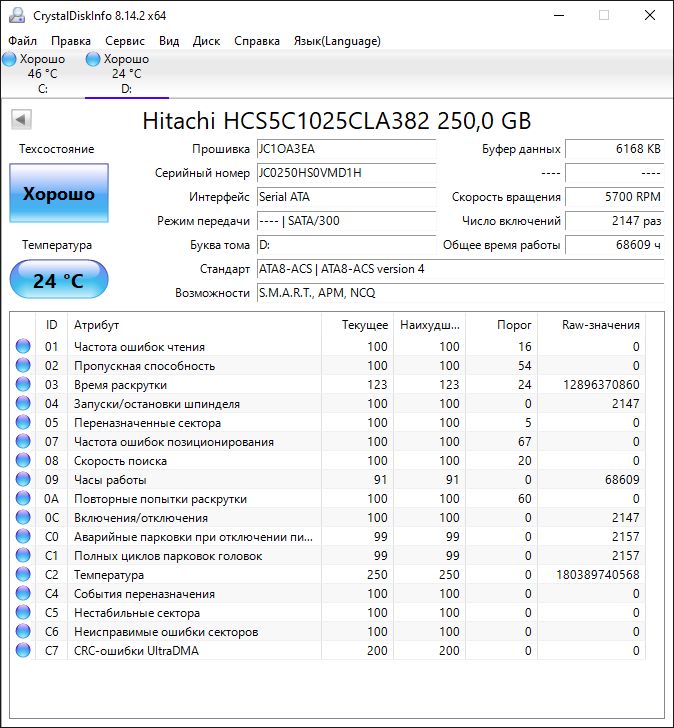
Task: Click the drive C: health status orb
Action: 10,59
